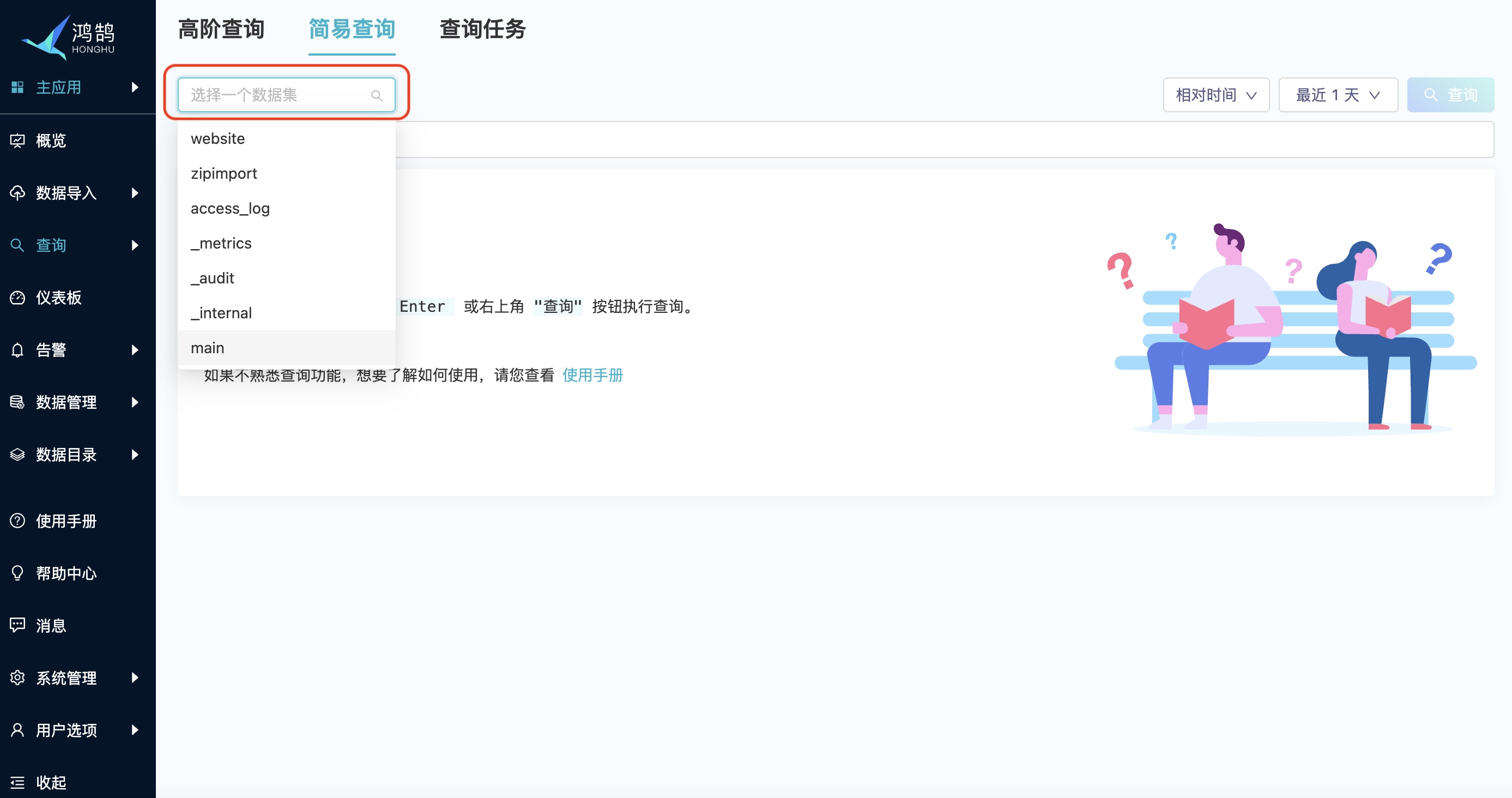Click the overview monitor icon

pos(17,140)
